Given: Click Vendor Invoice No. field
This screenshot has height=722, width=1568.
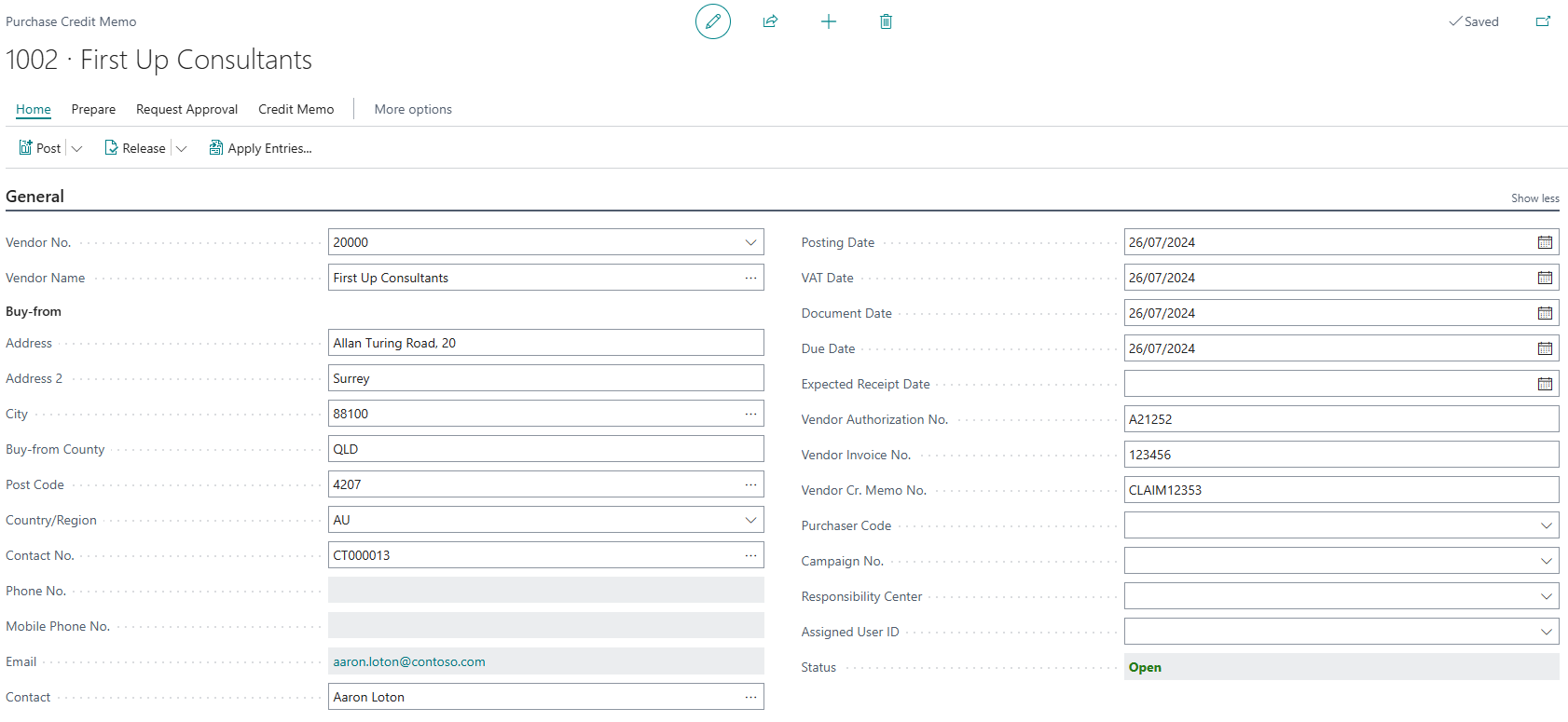Looking at the screenshot, I should click(x=1341, y=455).
